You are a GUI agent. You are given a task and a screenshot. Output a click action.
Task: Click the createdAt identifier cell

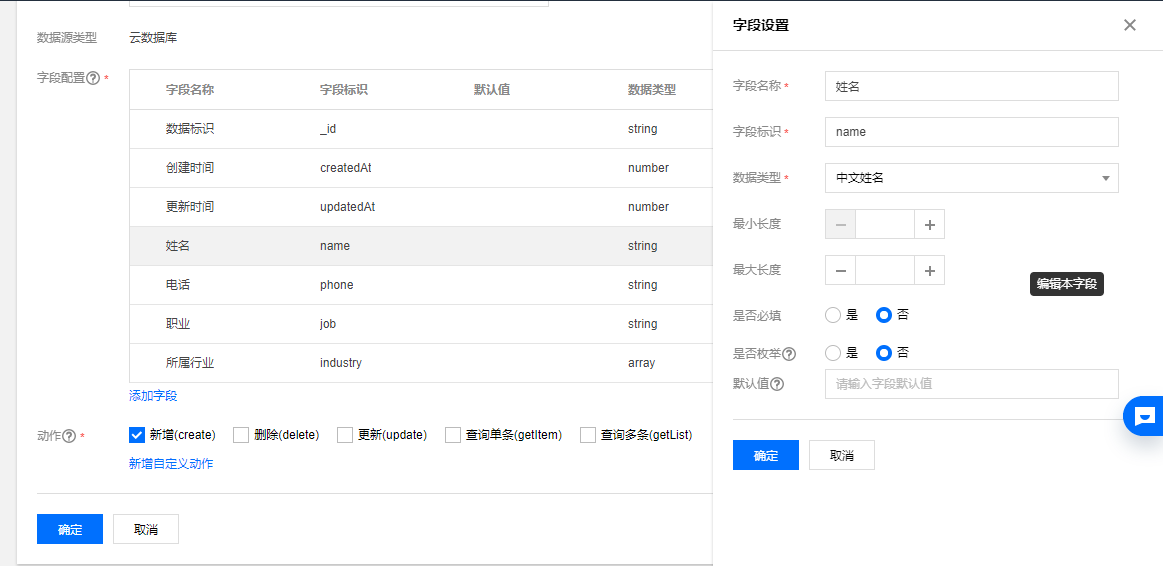coord(346,168)
